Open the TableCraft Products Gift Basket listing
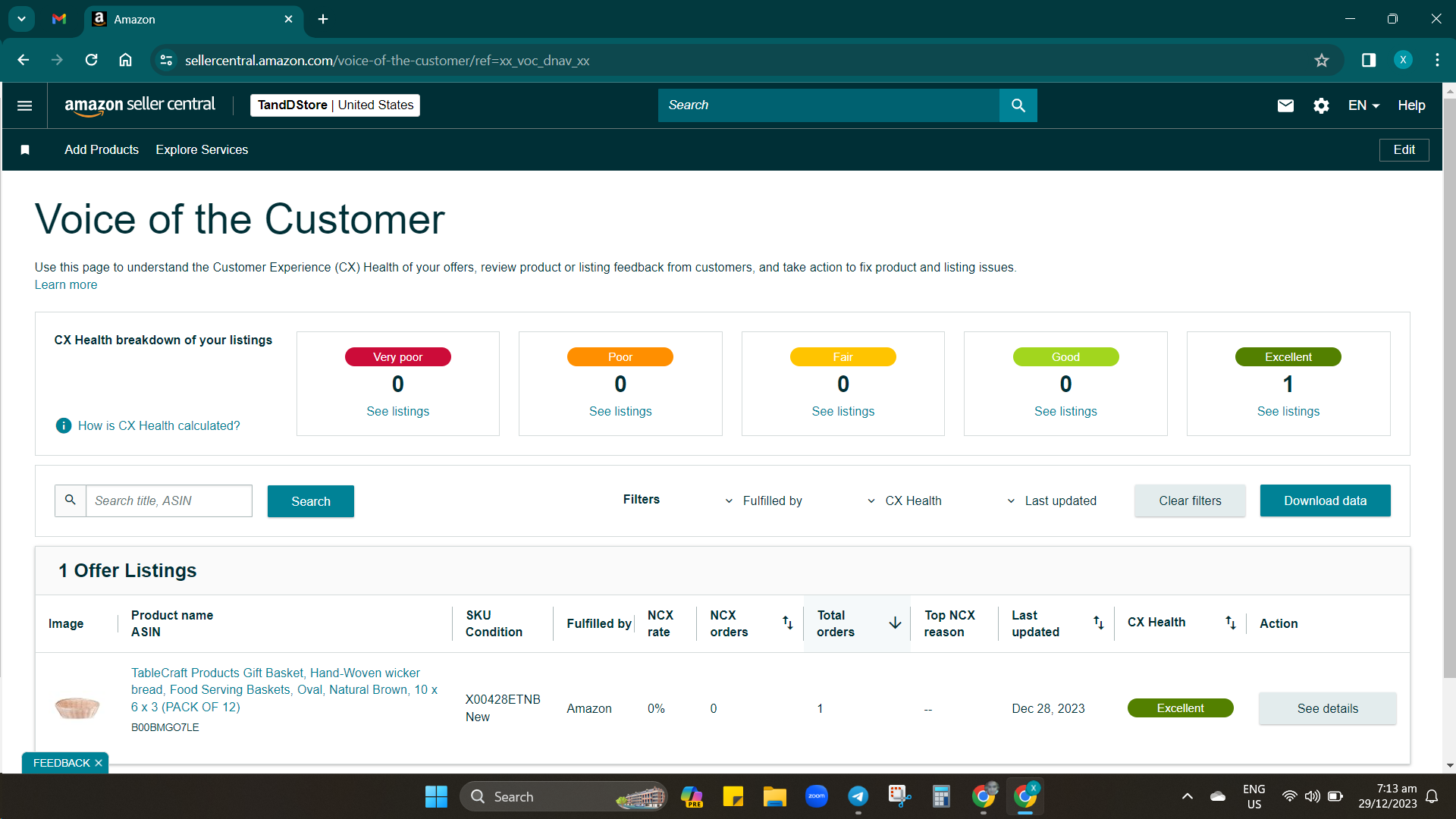The height and width of the screenshot is (819, 1456). [x=284, y=690]
